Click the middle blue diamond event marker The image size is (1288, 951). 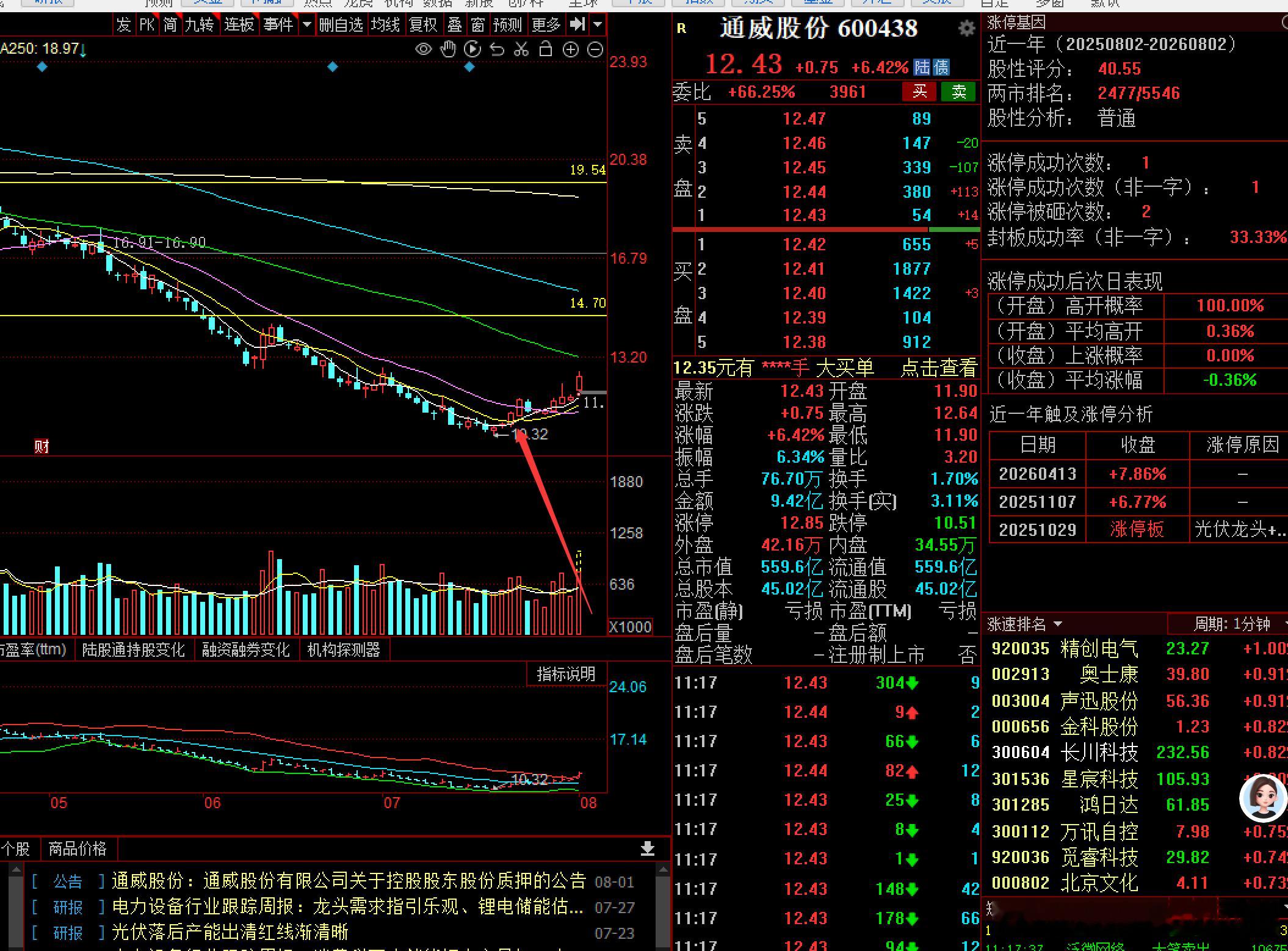pos(333,67)
